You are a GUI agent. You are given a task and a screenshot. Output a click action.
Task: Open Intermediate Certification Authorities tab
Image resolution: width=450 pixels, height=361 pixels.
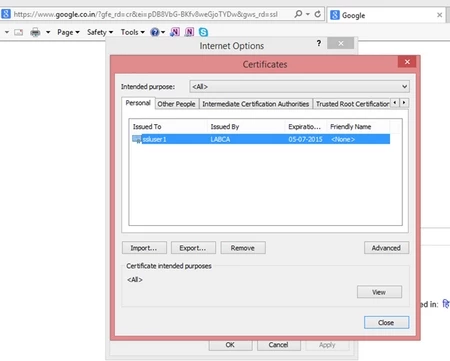[x=256, y=104]
